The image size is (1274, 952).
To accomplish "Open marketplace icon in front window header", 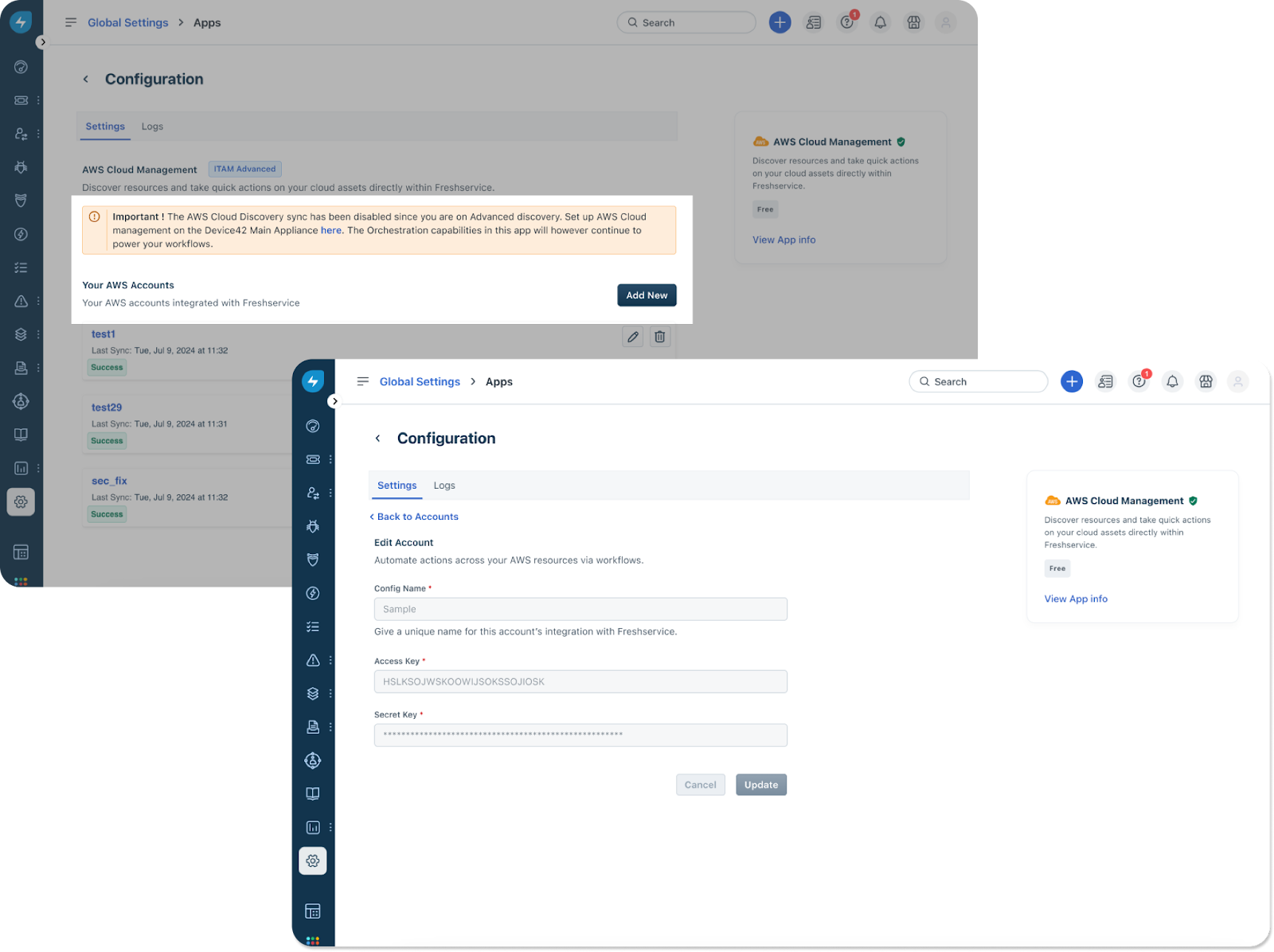I will [1206, 381].
